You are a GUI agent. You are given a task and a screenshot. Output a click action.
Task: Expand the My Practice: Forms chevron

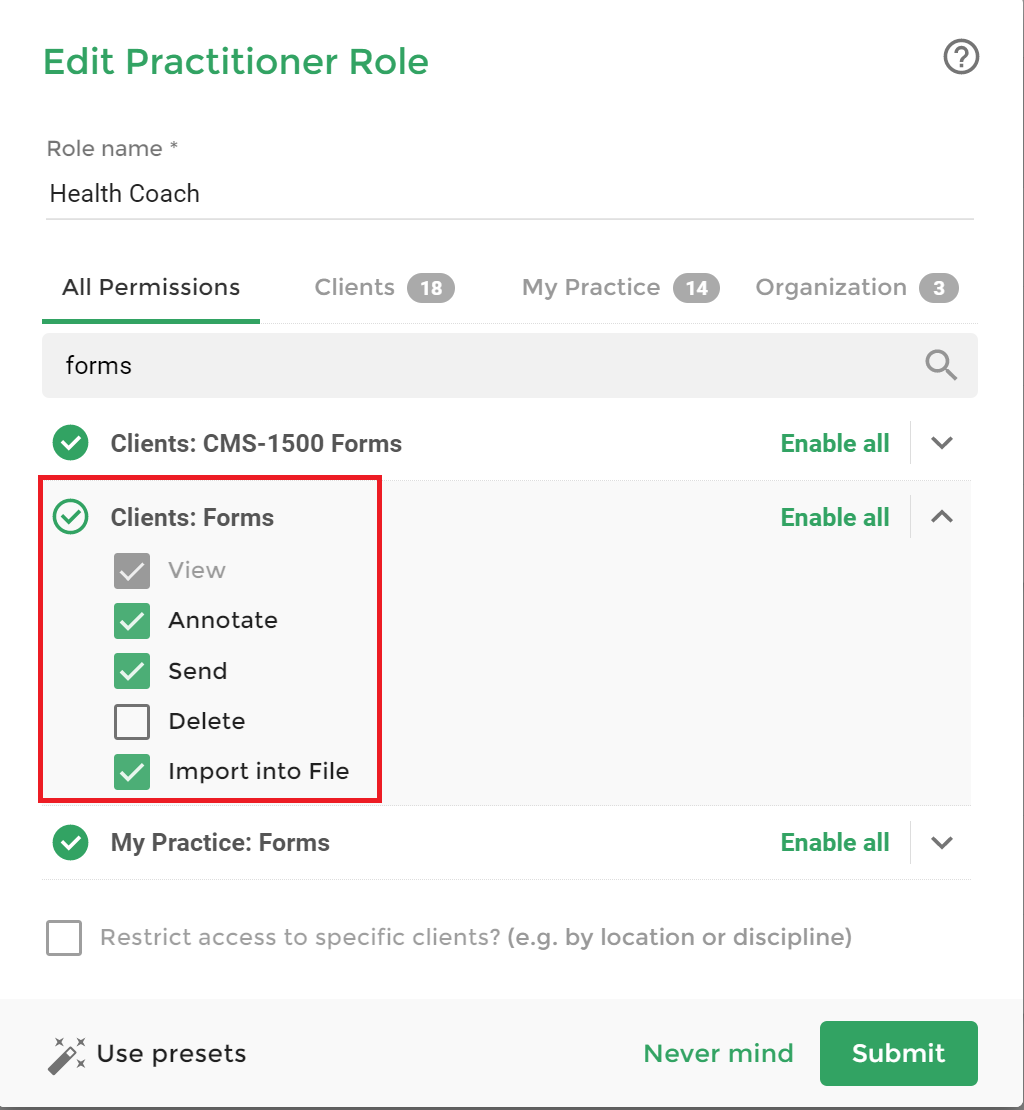coord(941,842)
